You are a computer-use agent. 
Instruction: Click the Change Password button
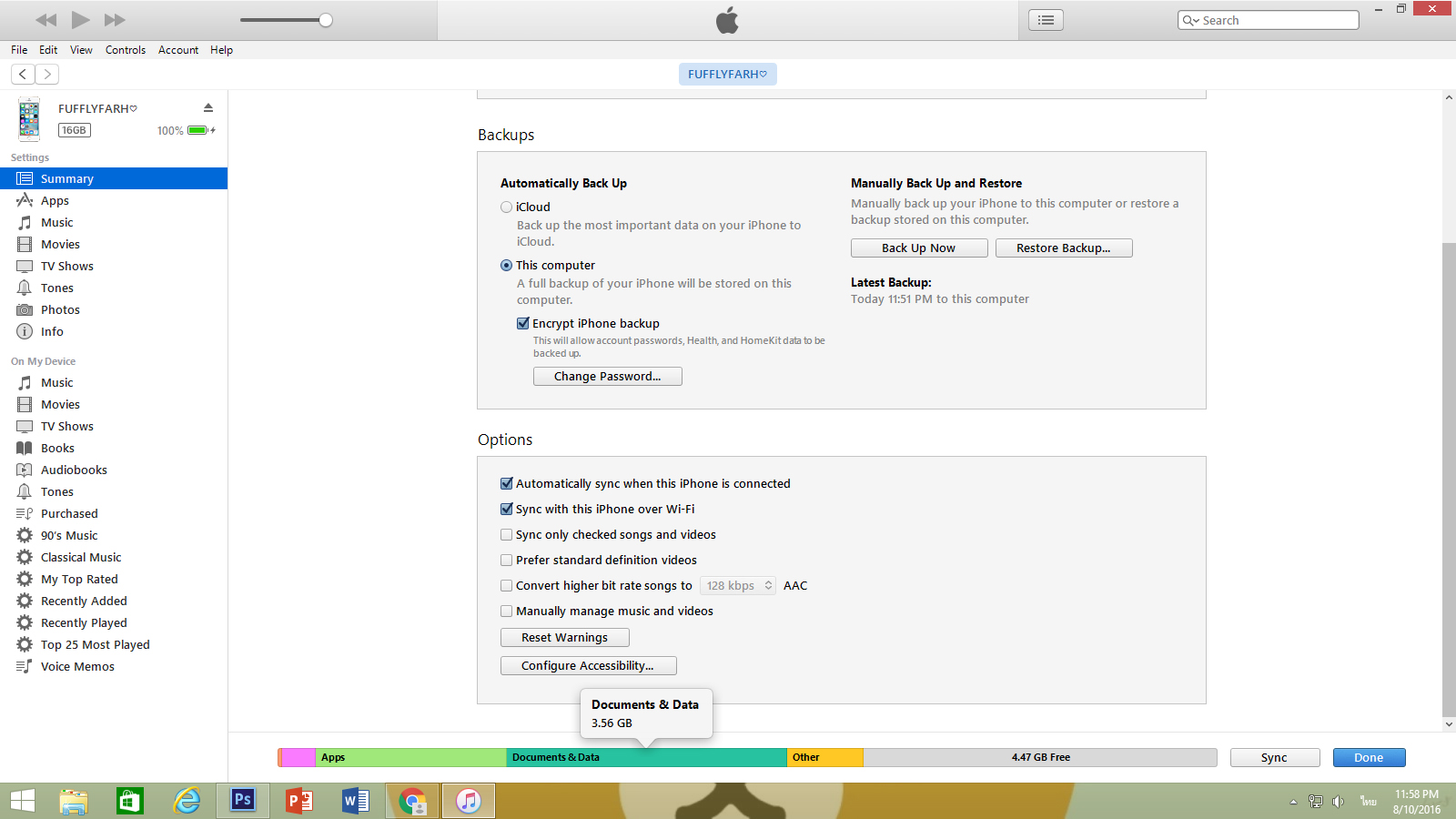click(x=607, y=376)
